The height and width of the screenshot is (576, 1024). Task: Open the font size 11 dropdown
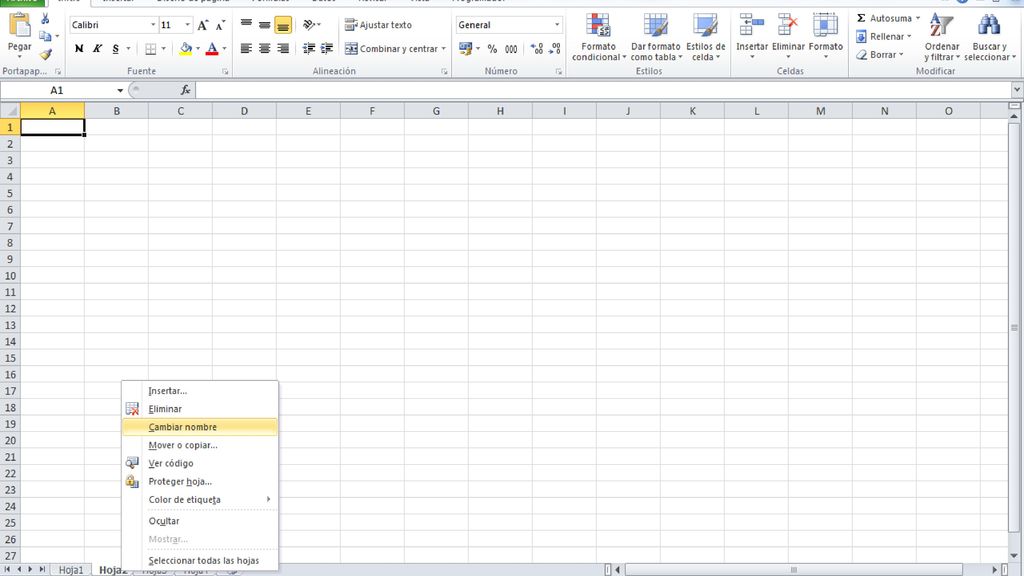pyautogui.click(x=187, y=25)
